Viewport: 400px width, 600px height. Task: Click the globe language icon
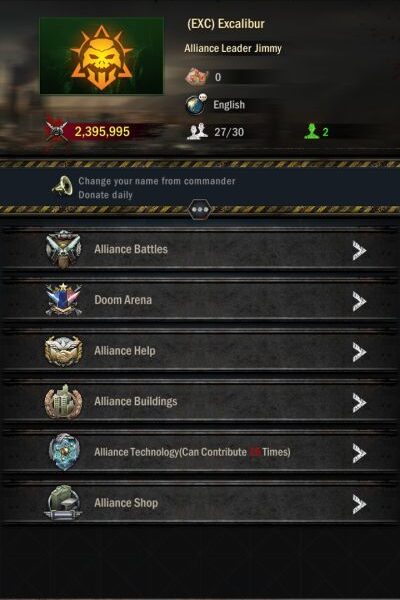196,104
